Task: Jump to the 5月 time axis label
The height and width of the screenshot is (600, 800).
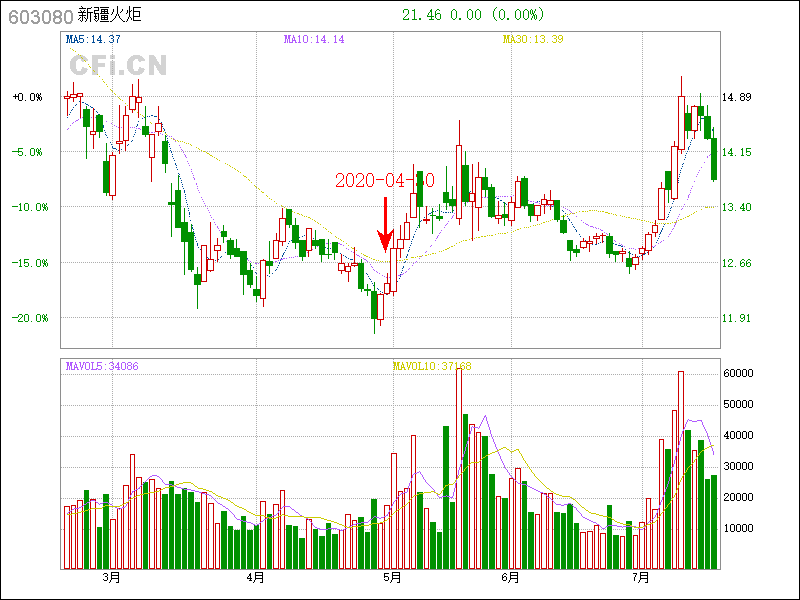Action: pyautogui.click(x=392, y=577)
